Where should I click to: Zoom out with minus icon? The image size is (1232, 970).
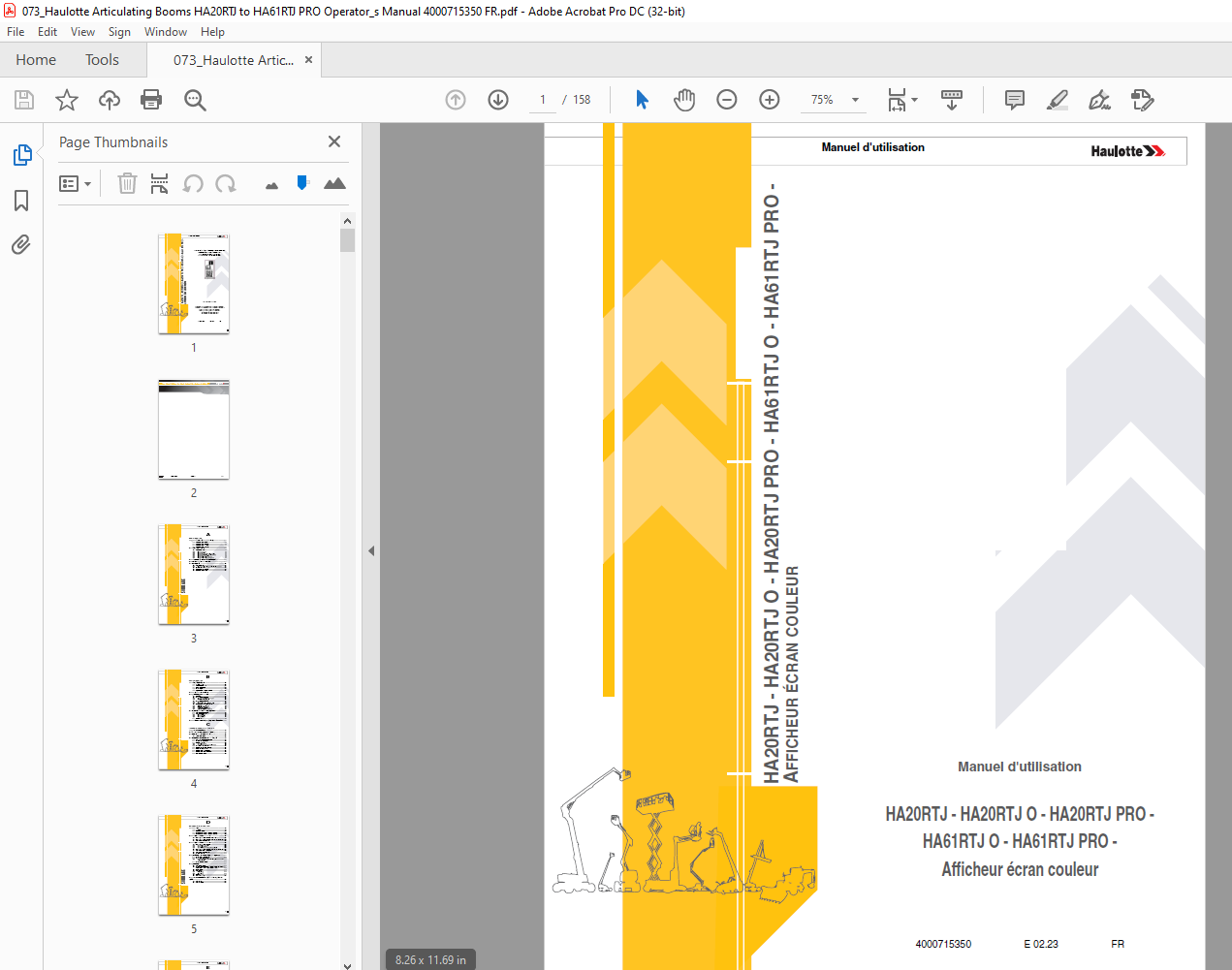pyautogui.click(x=727, y=100)
